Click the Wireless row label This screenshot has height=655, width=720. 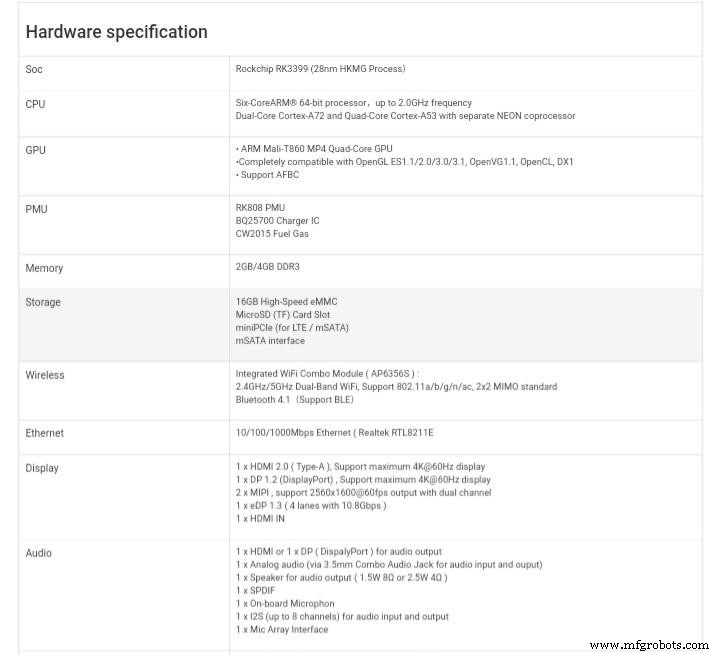coord(45,375)
